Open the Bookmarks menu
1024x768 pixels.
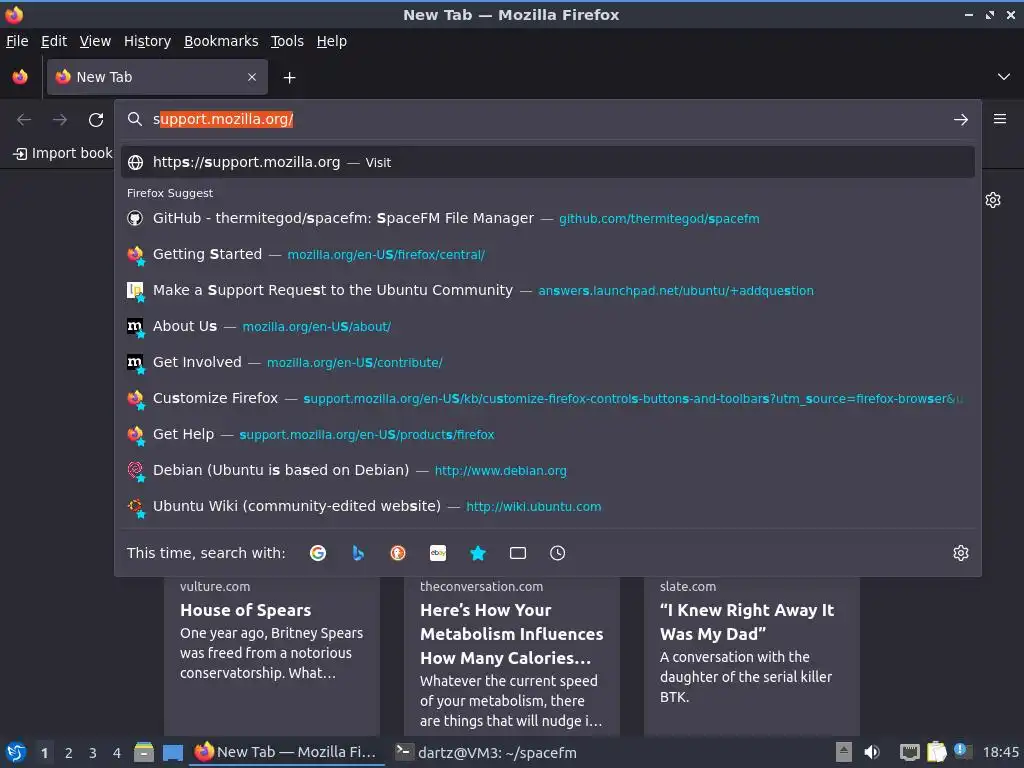point(221,41)
